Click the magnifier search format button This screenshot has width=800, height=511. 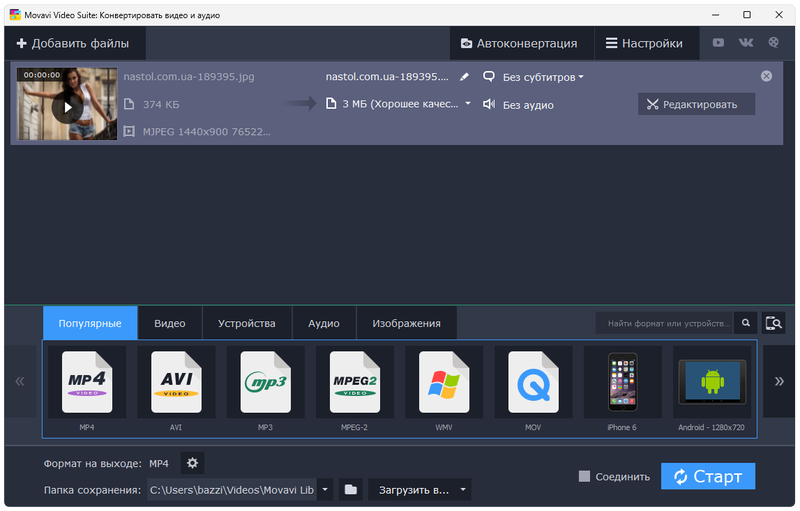pos(745,323)
